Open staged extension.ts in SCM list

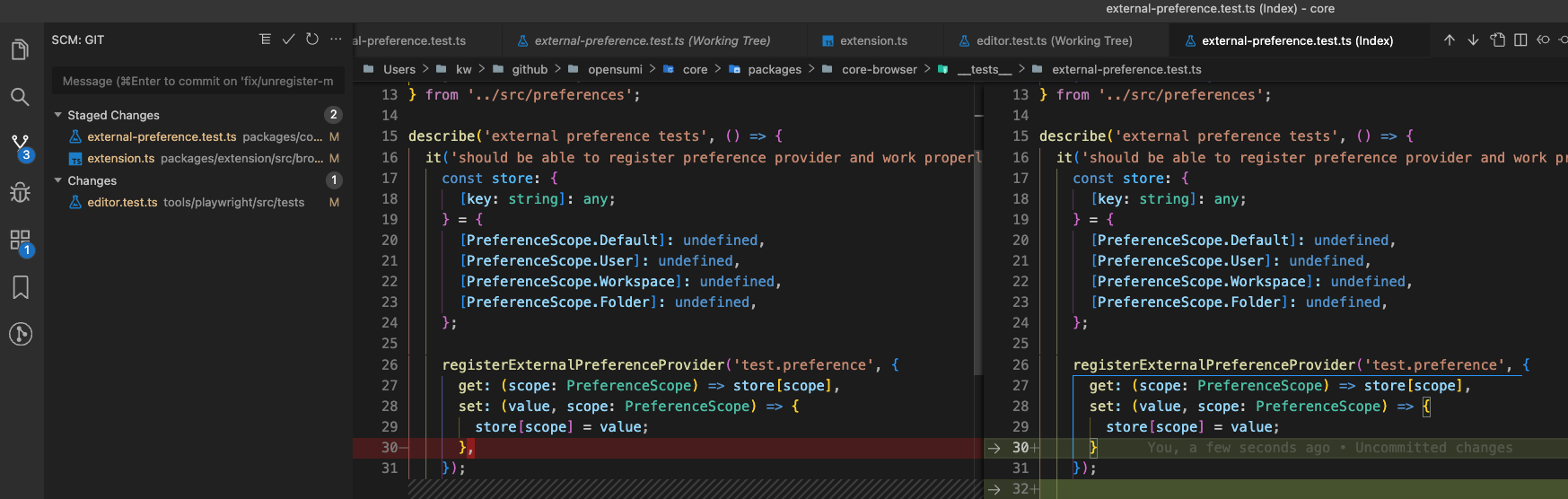[x=197, y=158]
